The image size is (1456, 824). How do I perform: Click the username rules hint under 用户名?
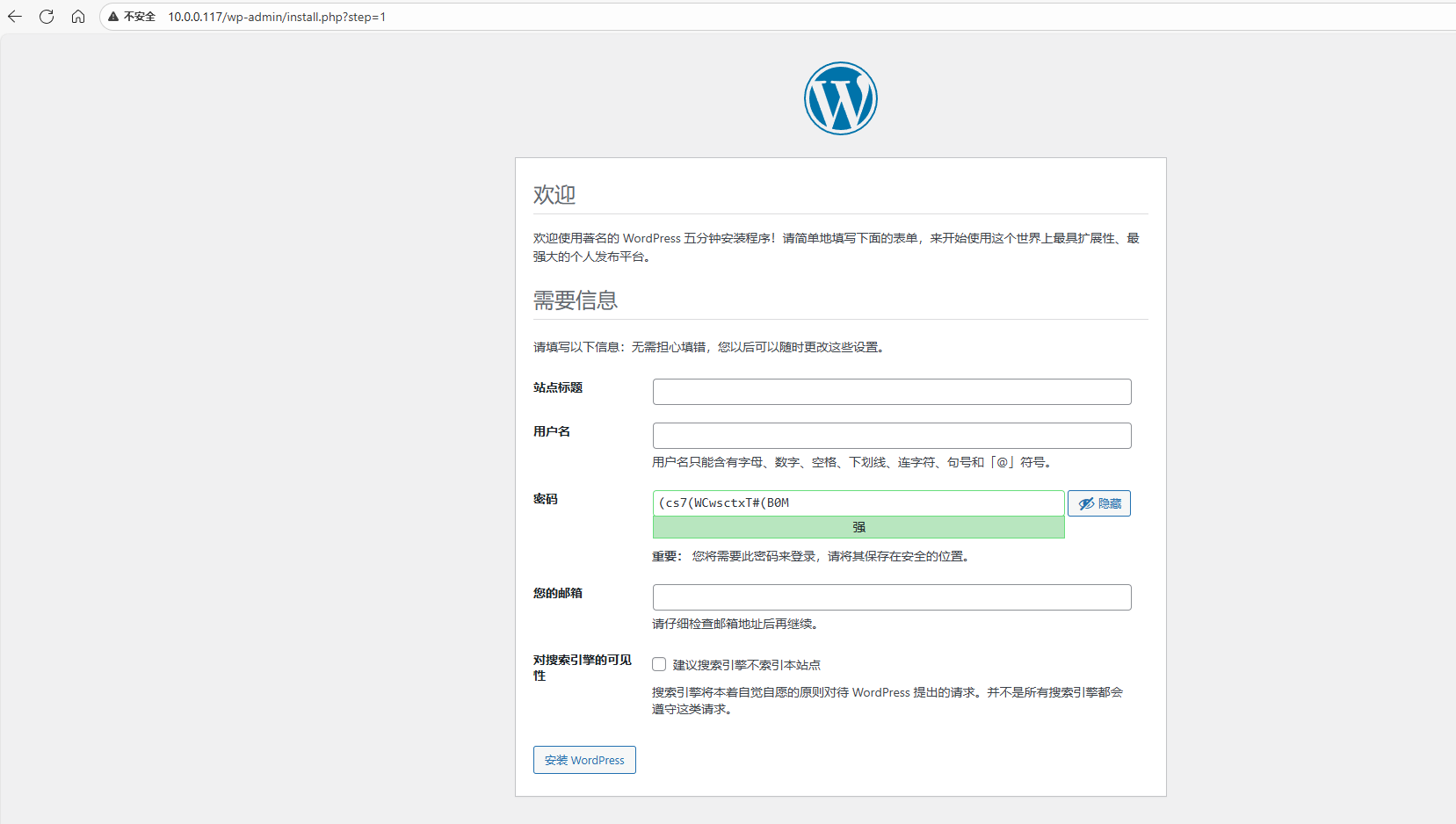click(854, 462)
